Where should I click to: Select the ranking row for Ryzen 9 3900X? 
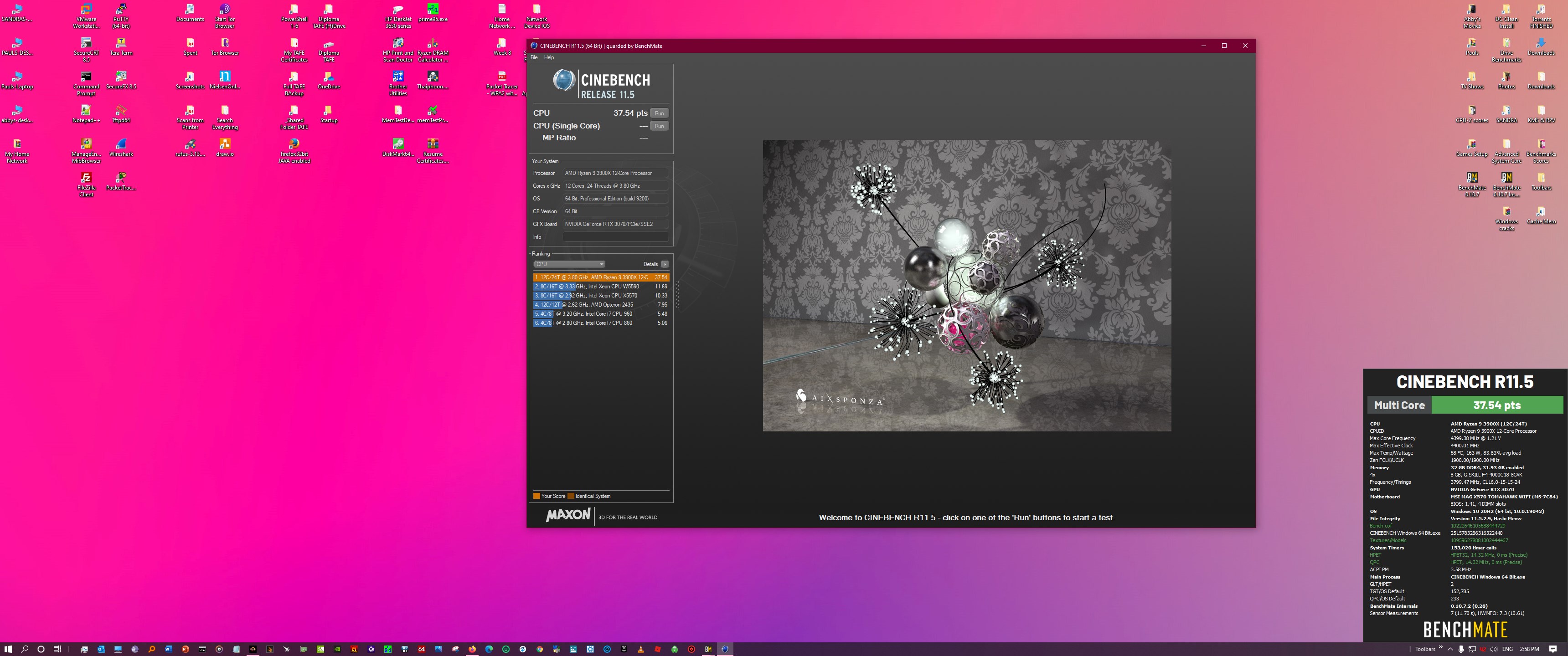tap(601, 277)
